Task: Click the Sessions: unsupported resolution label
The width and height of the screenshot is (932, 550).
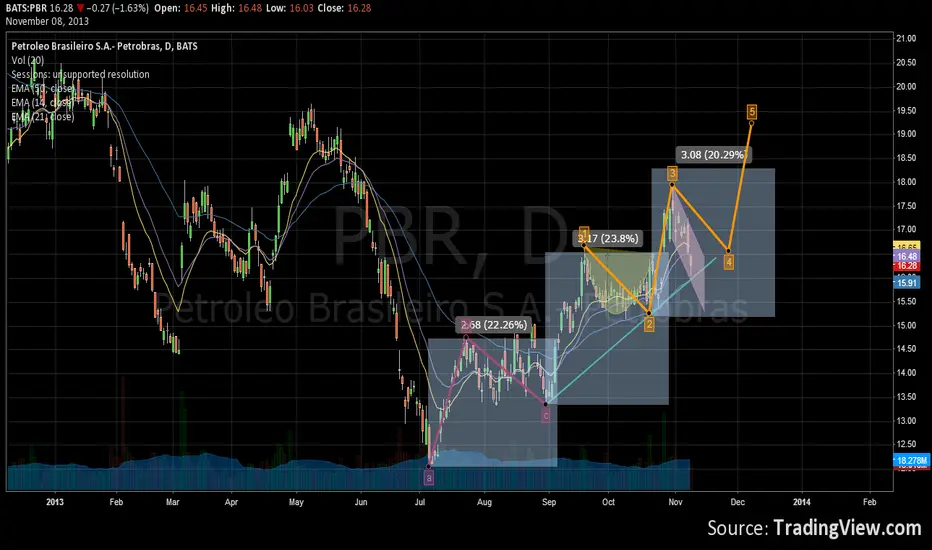Action: point(80,74)
